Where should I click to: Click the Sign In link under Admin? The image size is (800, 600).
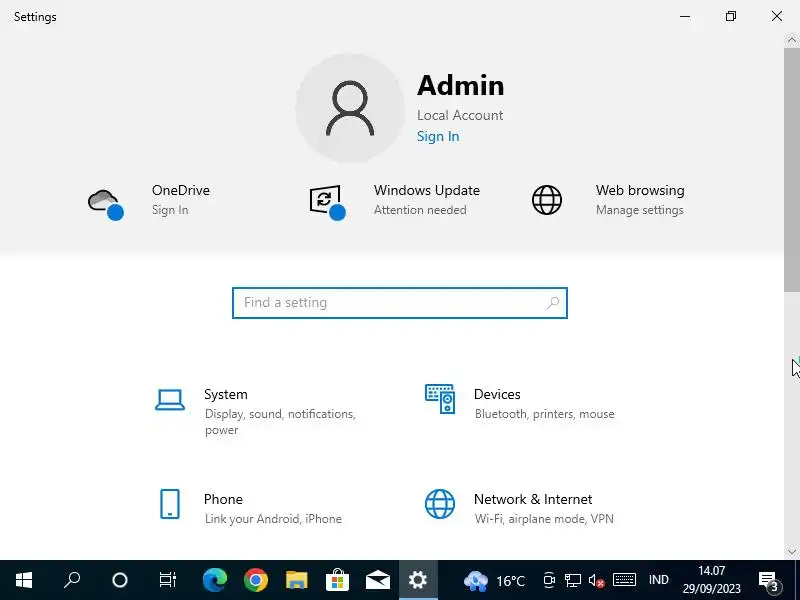point(438,136)
